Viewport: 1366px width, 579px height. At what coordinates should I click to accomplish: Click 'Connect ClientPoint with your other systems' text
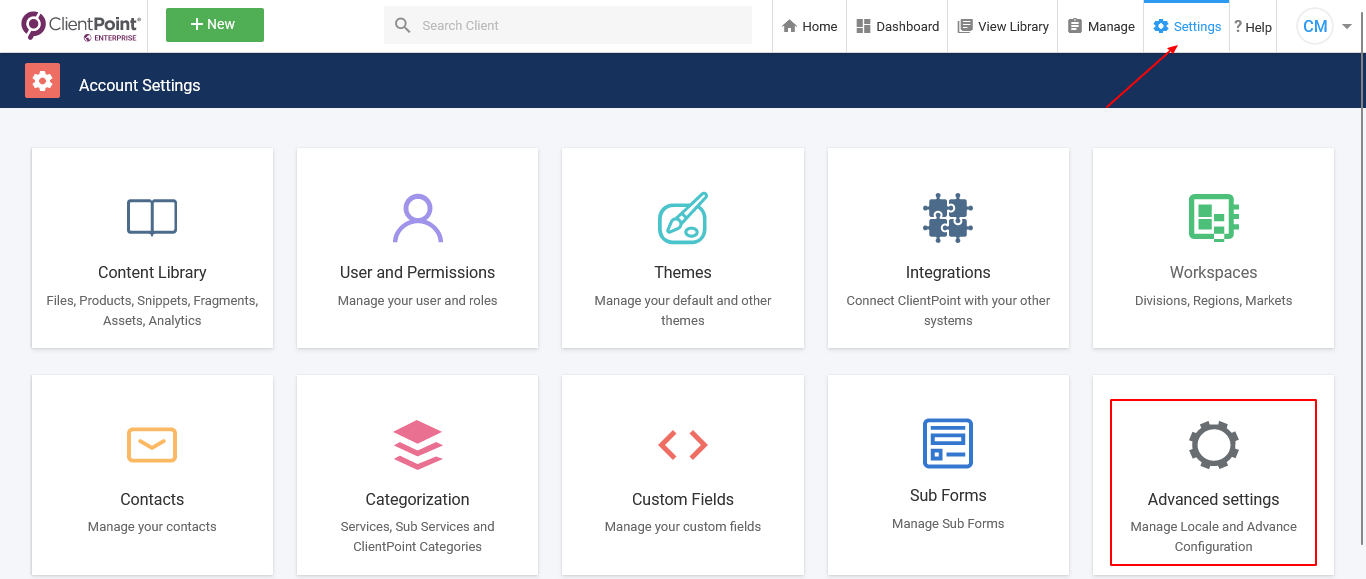pos(948,310)
